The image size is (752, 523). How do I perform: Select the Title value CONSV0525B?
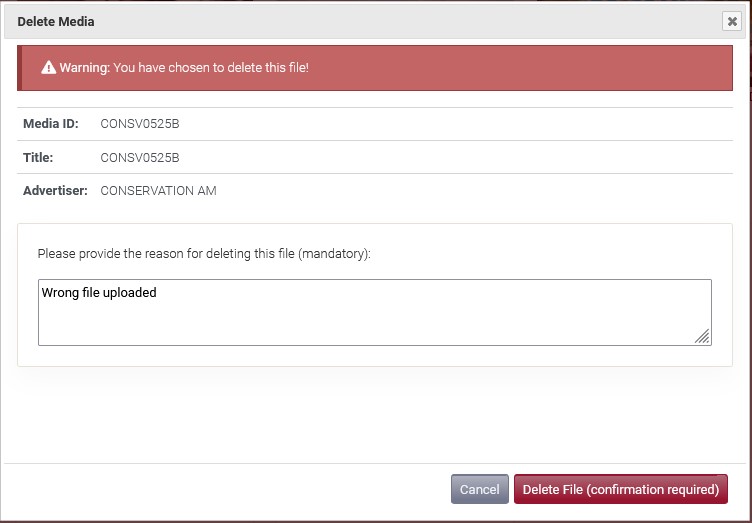click(x=140, y=157)
